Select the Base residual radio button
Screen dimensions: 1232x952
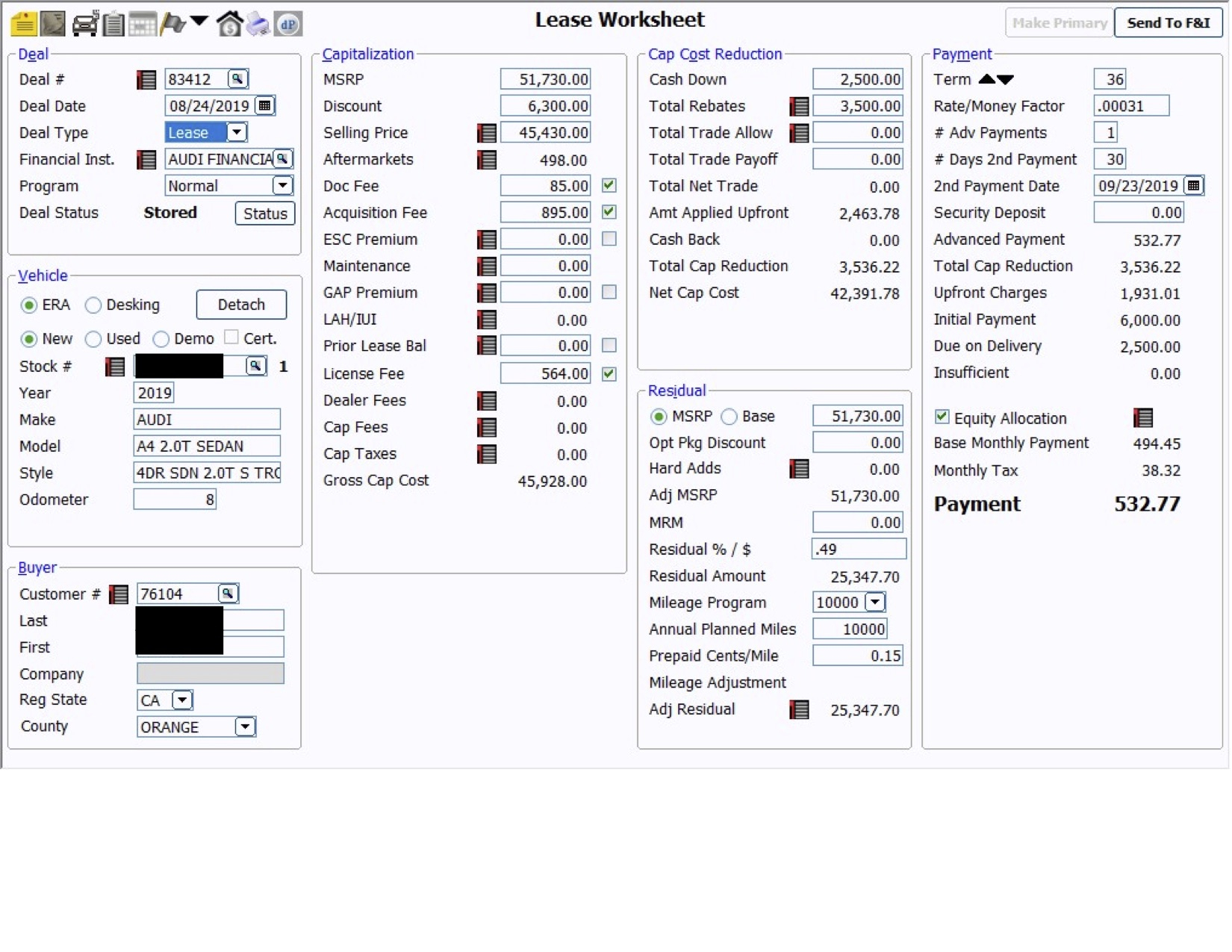729,417
